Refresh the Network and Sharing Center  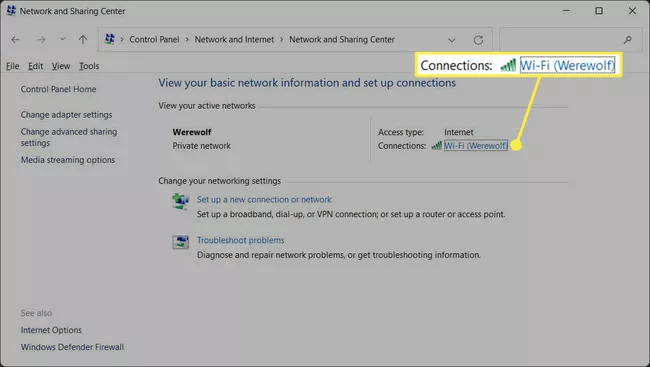[x=478, y=40]
